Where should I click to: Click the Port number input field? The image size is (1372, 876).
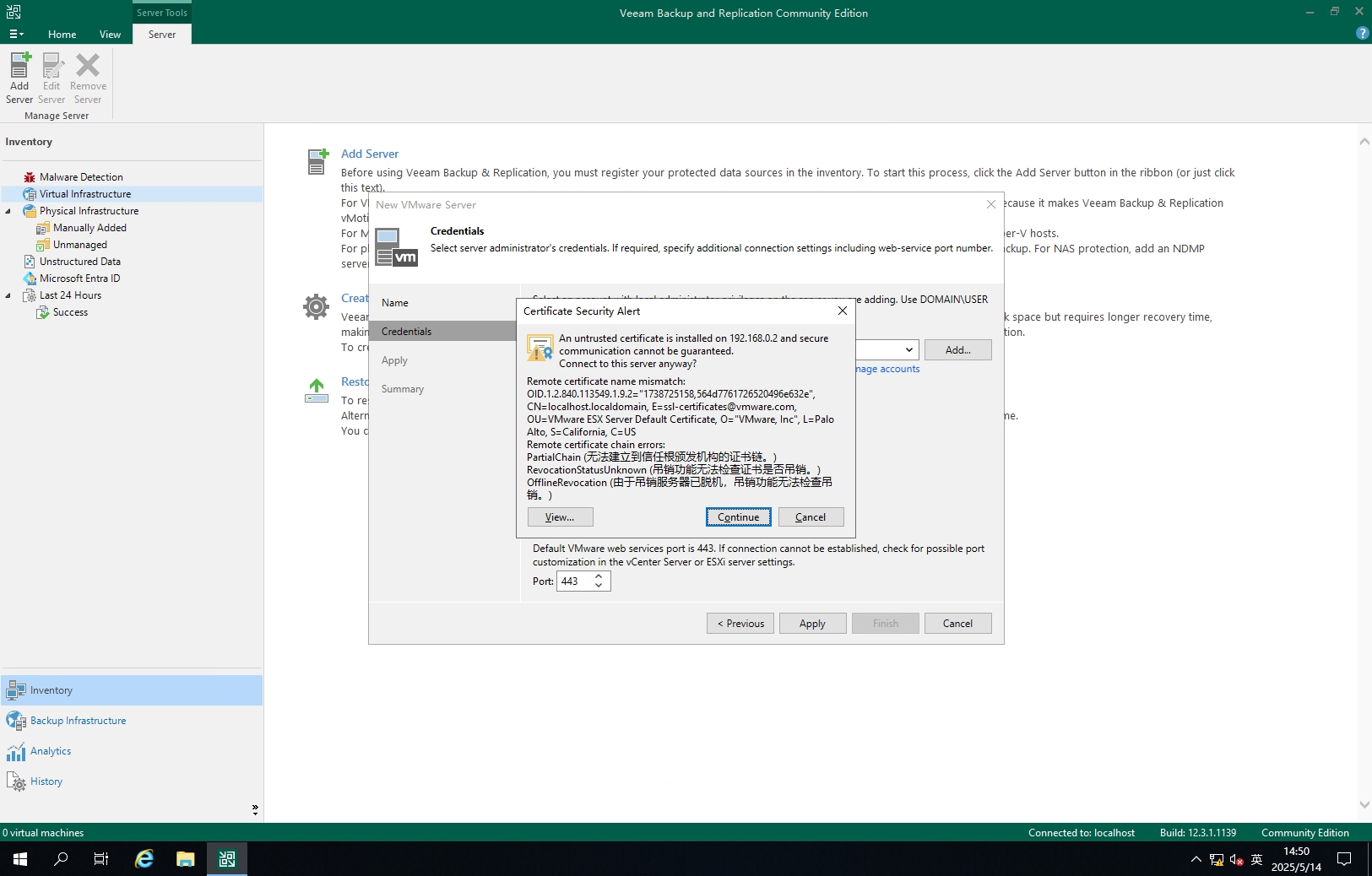pos(574,581)
